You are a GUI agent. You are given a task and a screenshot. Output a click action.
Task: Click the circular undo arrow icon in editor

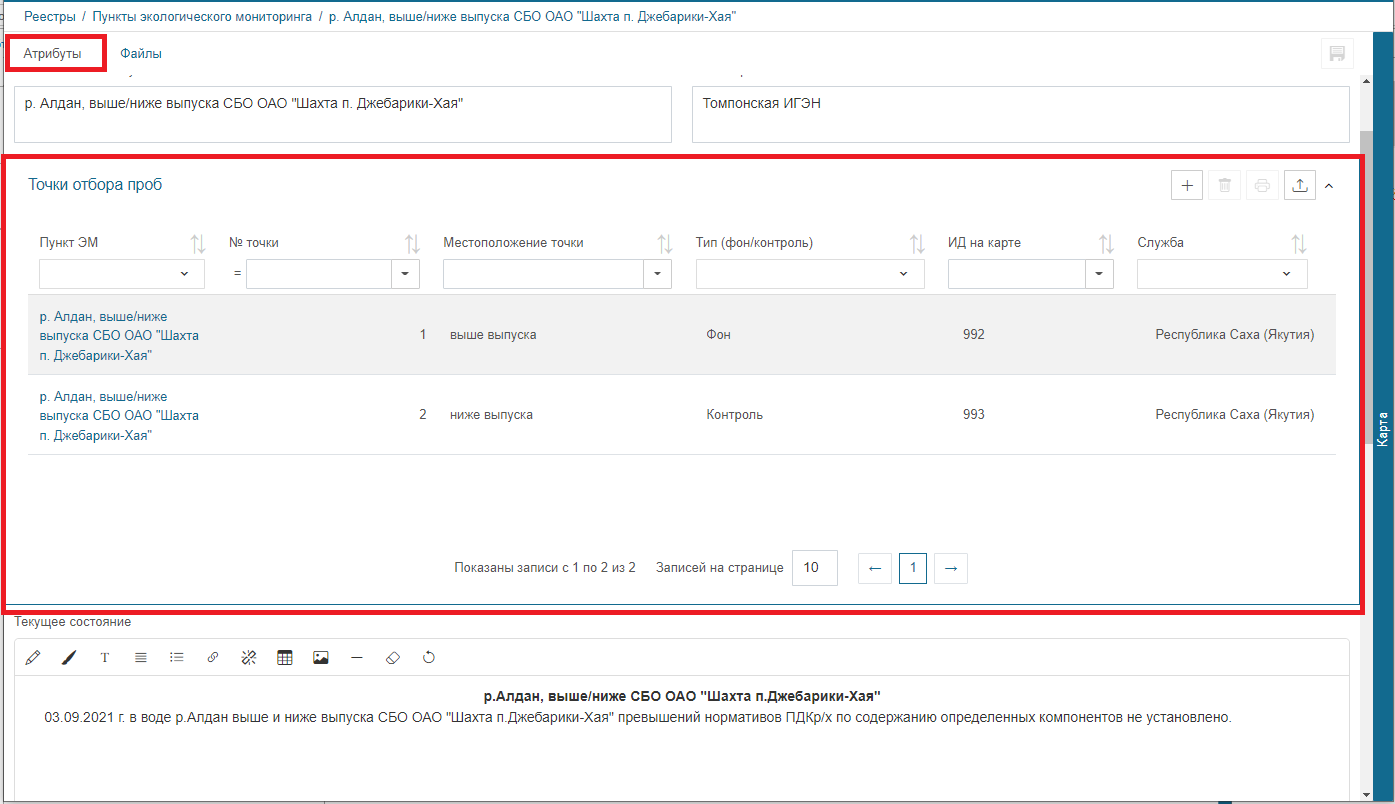pyautogui.click(x=429, y=658)
